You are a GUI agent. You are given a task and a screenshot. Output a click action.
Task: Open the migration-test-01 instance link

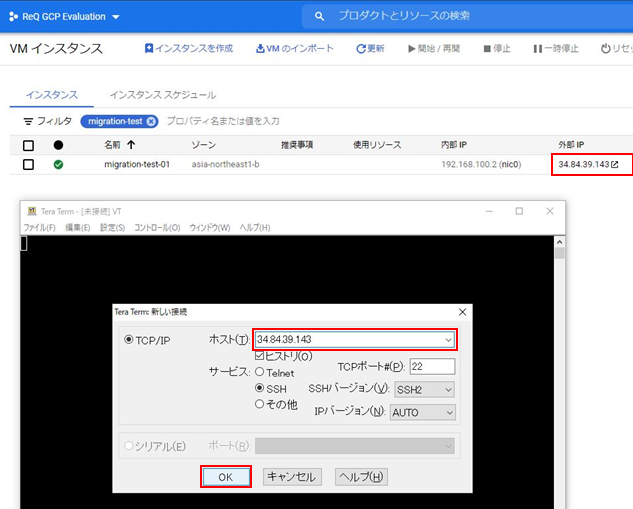click(137, 164)
